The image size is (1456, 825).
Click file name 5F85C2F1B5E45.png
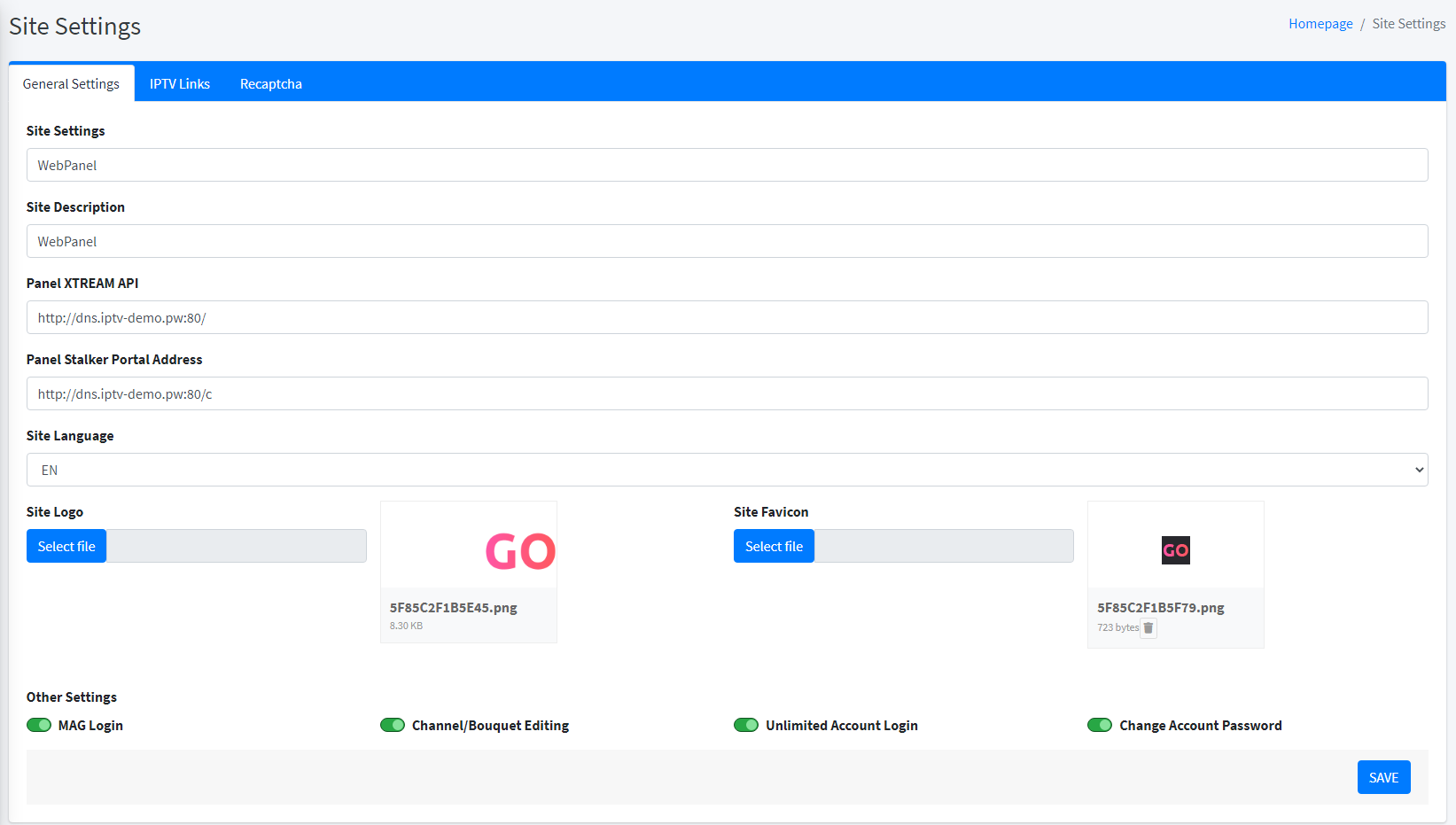point(454,608)
